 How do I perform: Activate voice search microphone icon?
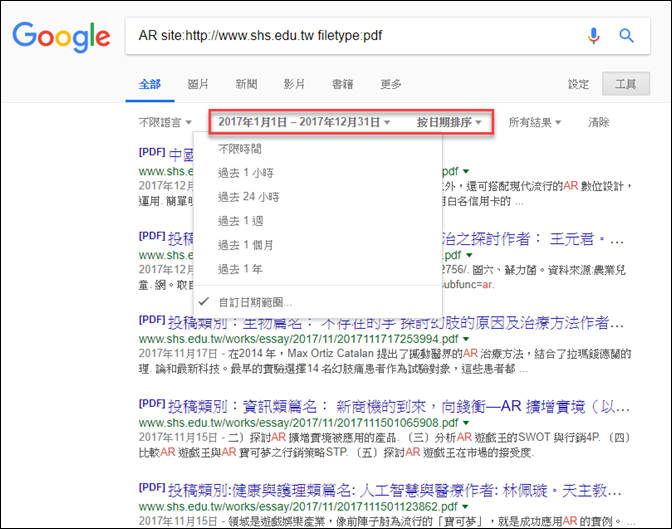click(594, 36)
